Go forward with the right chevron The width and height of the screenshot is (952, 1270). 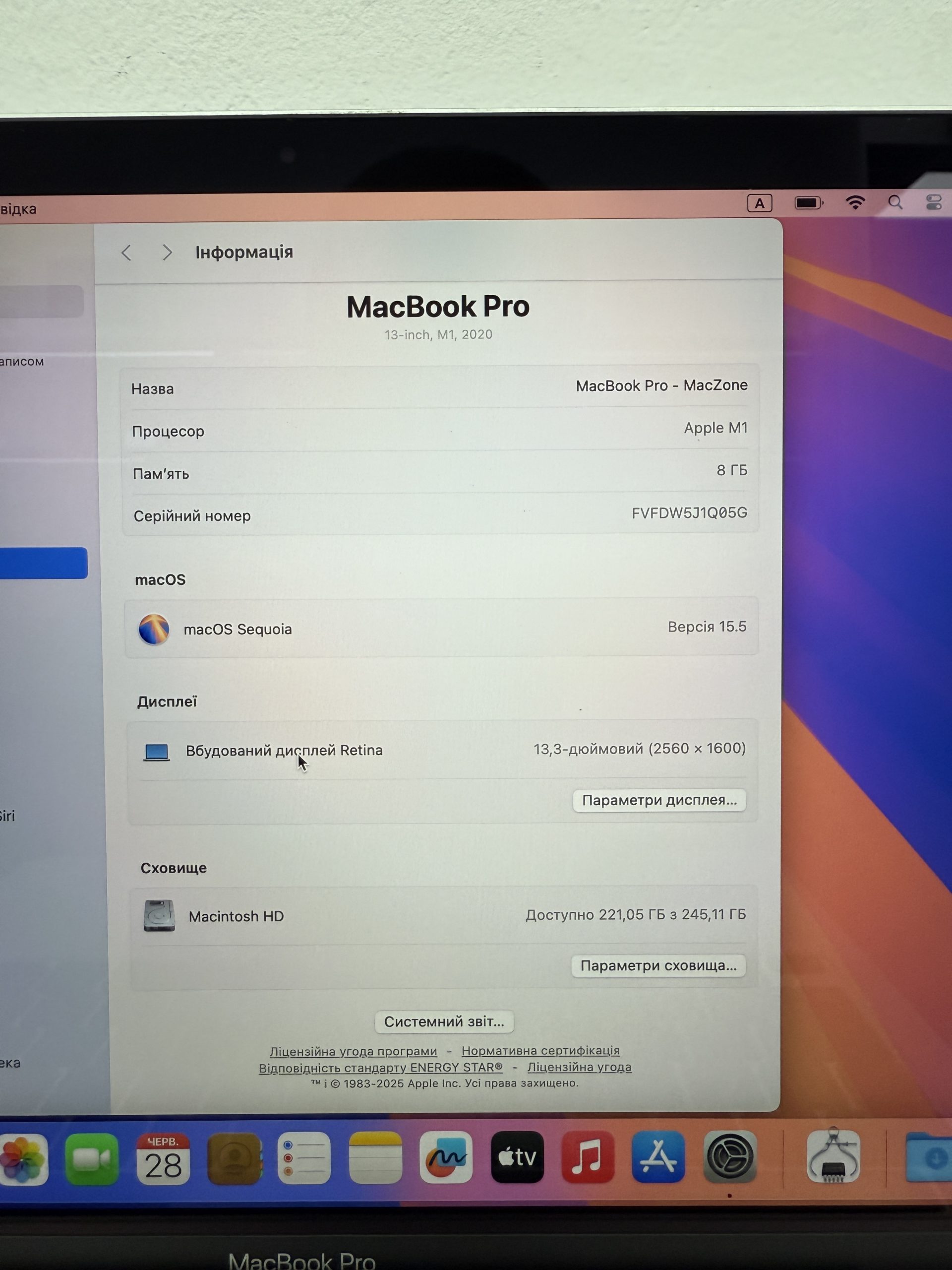pos(167,252)
